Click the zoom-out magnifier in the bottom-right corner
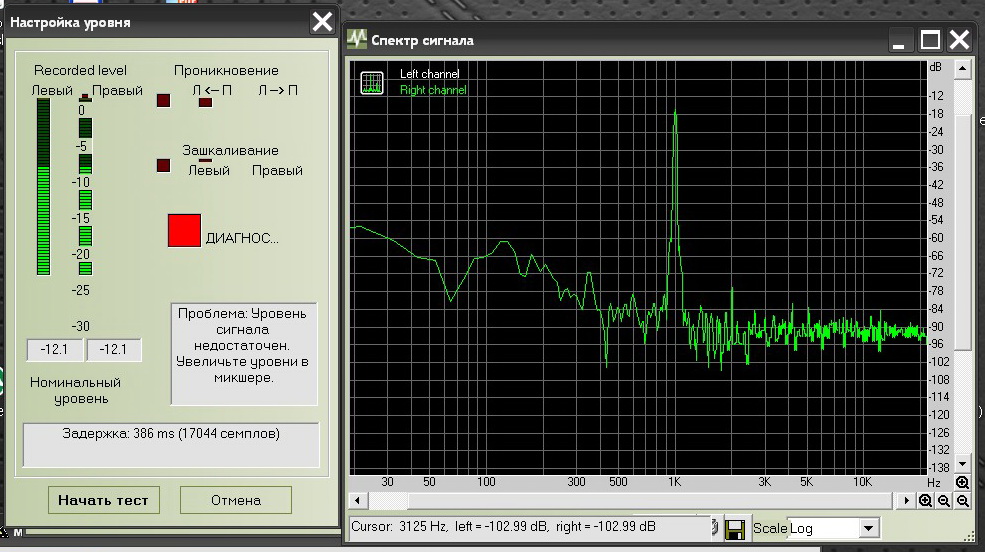 tap(962, 501)
